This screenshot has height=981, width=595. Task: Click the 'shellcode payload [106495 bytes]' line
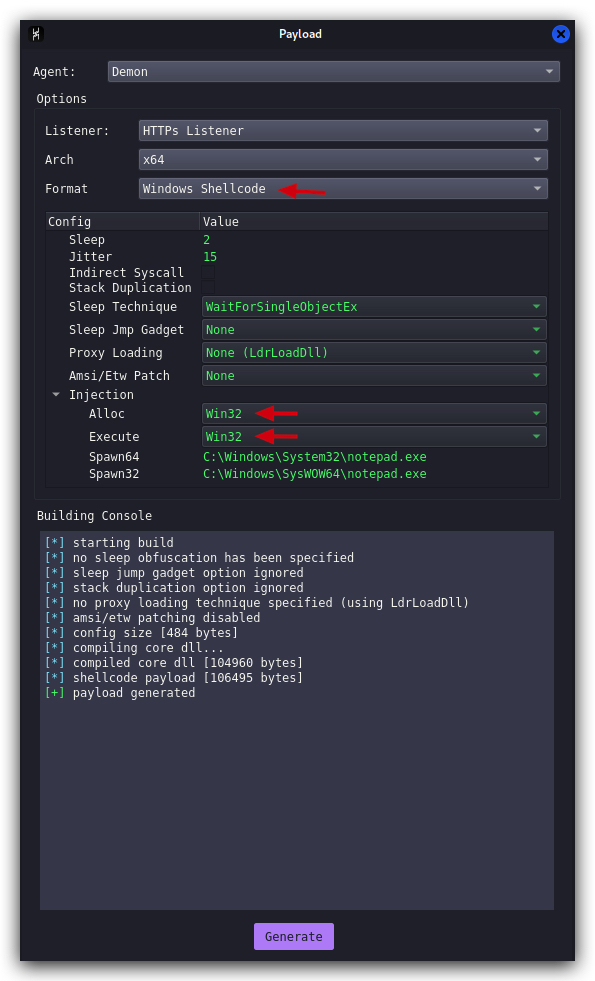[x=174, y=678]
